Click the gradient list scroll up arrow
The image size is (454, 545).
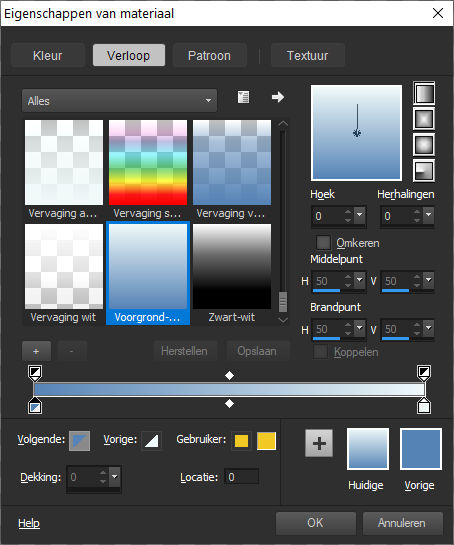click(283, 124)
